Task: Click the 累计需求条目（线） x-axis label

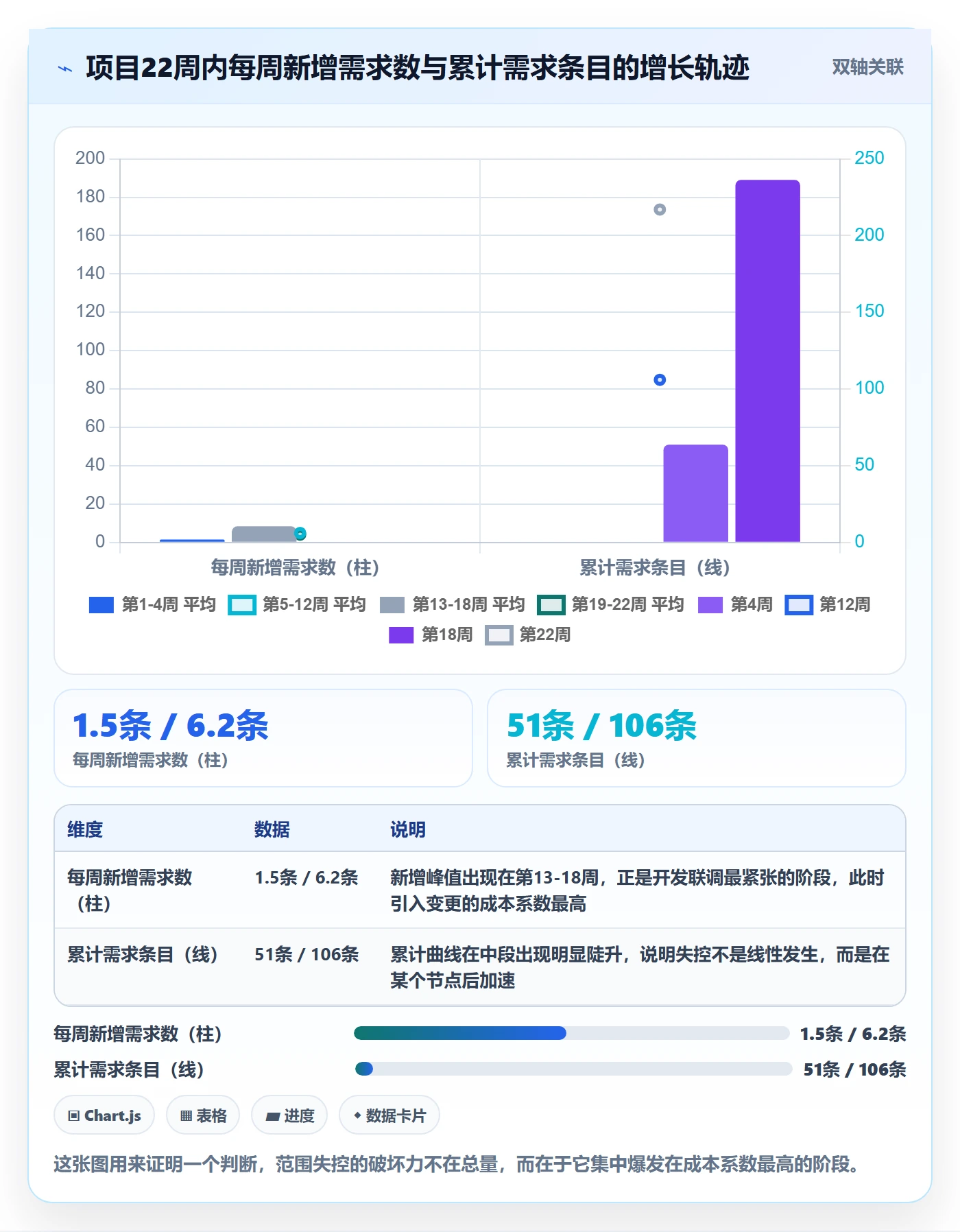Action: pos(656,567)
